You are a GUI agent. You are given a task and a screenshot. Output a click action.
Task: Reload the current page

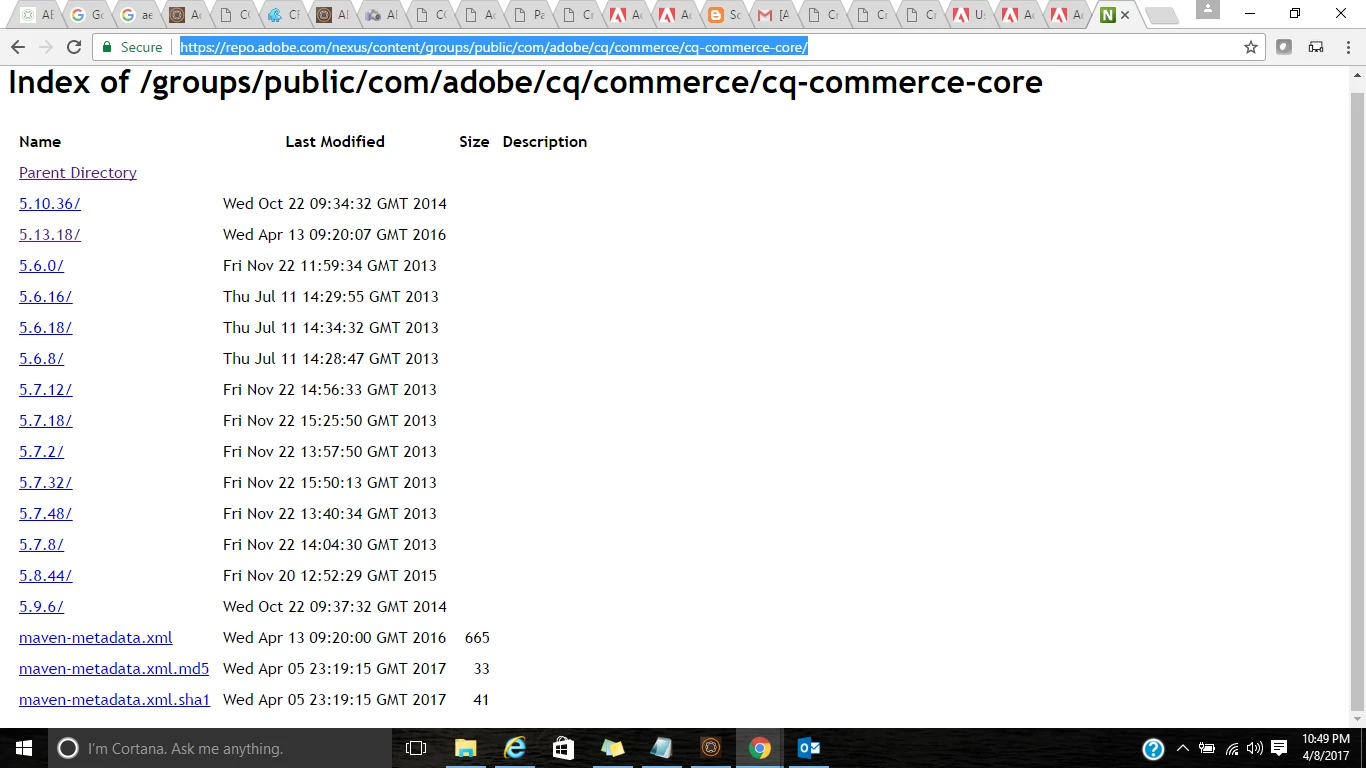73,47
